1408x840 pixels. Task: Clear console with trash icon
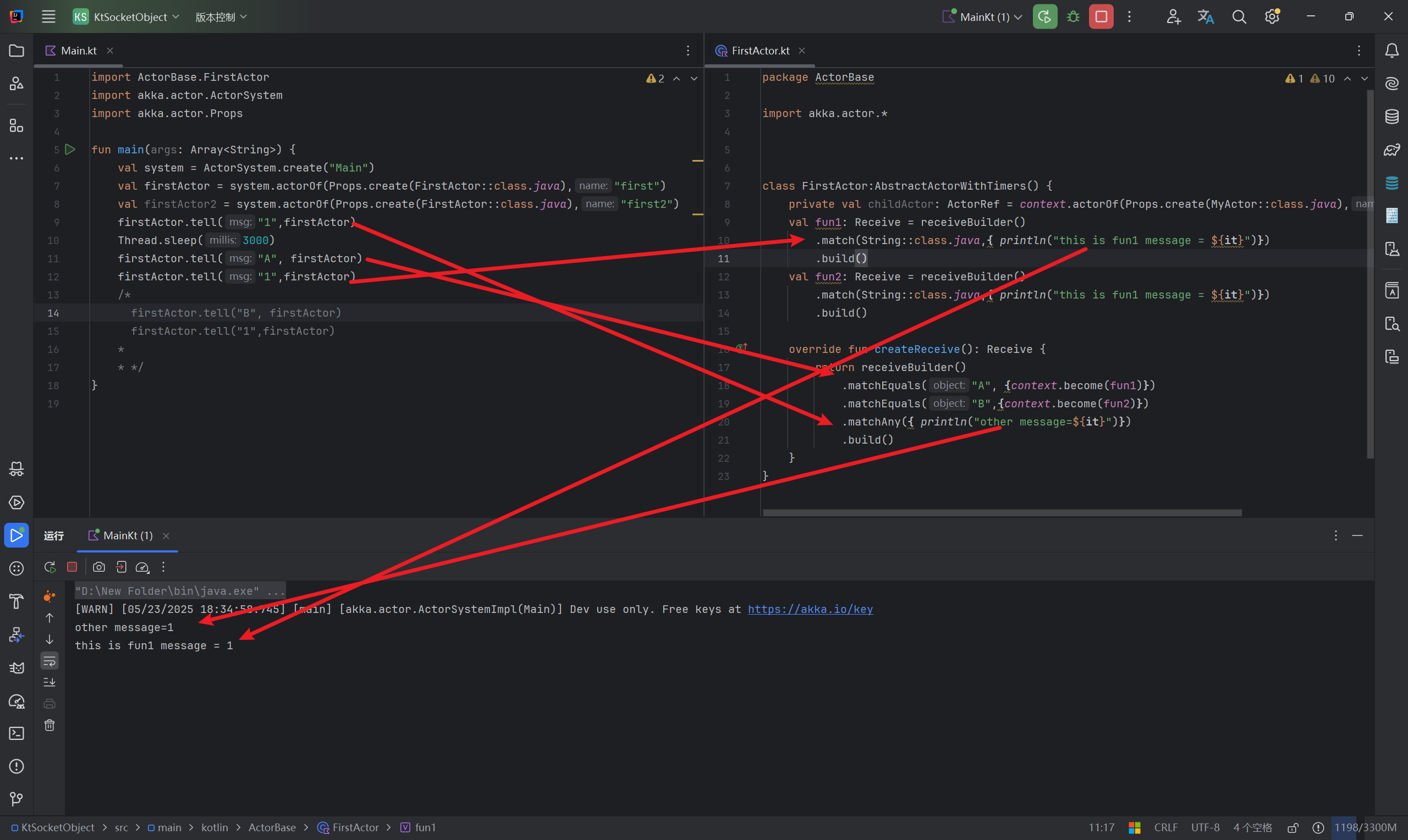(50, 725)
